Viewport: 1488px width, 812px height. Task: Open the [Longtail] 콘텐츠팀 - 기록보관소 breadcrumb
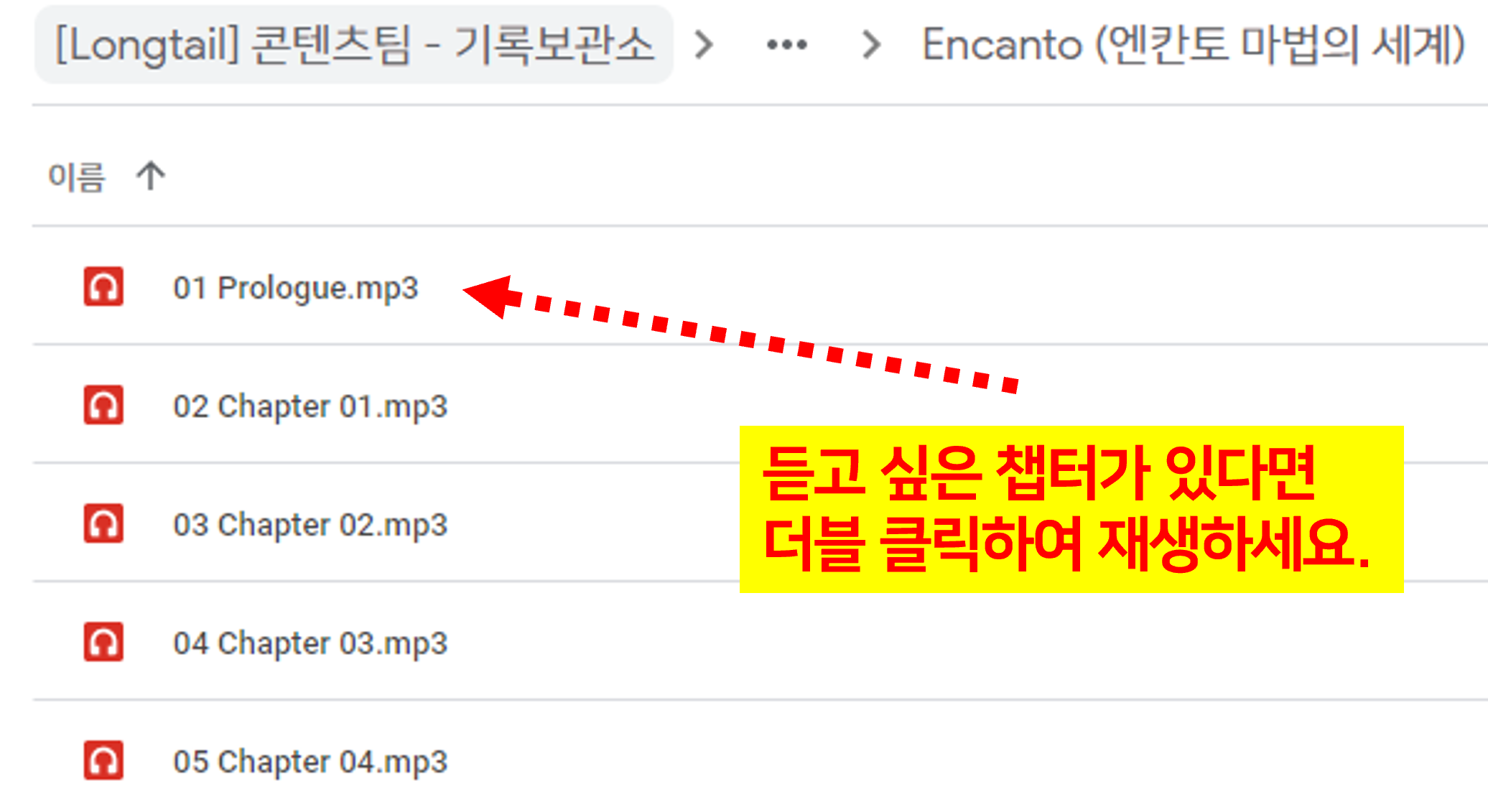(354, 45)
